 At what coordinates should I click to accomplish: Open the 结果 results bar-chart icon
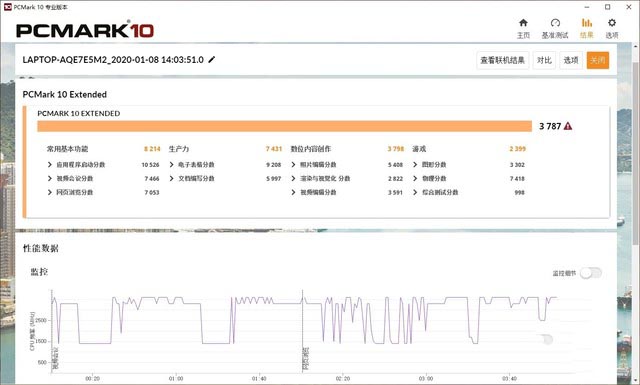click(x=587, y=23)
